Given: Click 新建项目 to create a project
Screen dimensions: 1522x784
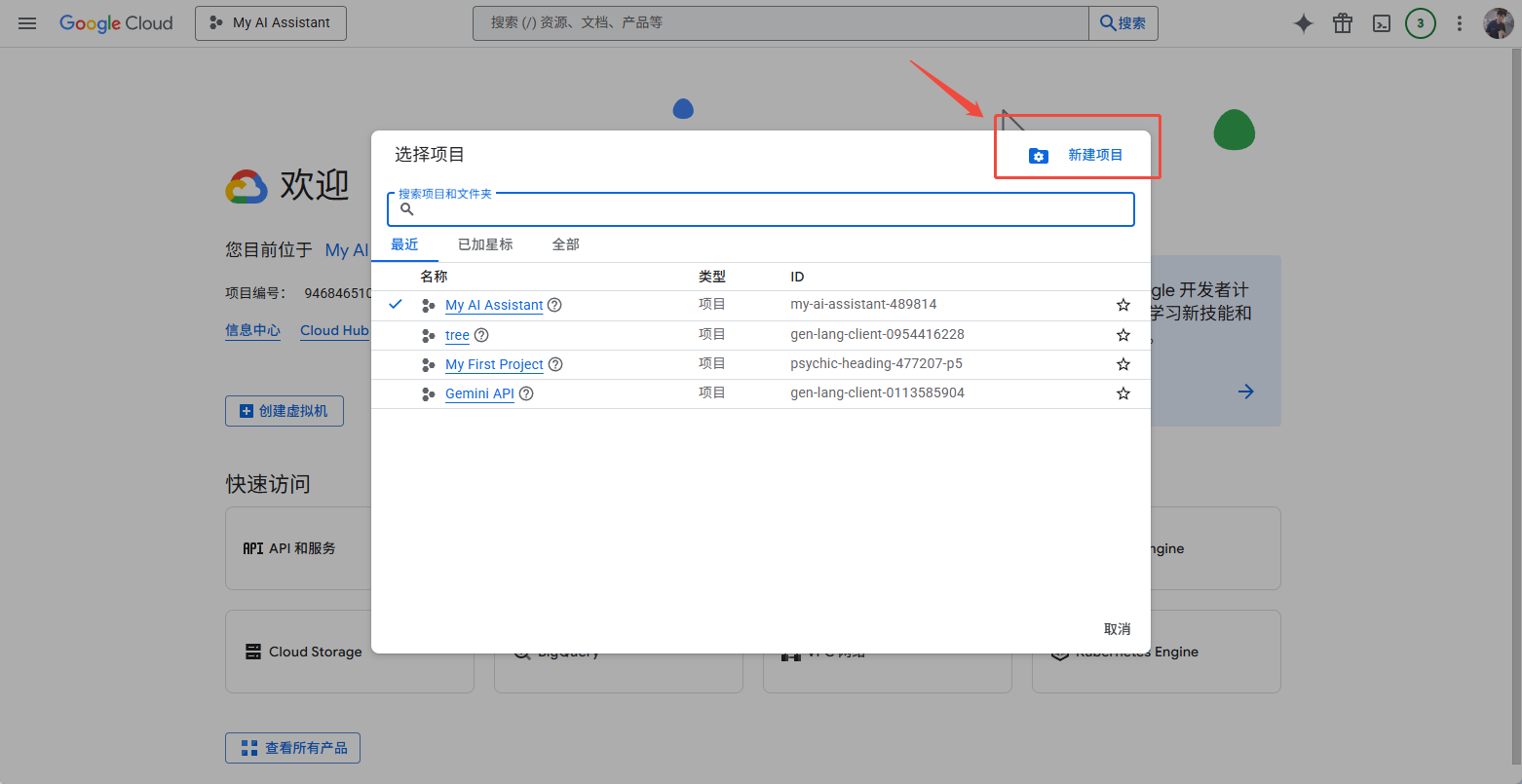Looking at the screenshot, I should (x=1095, y=155).
